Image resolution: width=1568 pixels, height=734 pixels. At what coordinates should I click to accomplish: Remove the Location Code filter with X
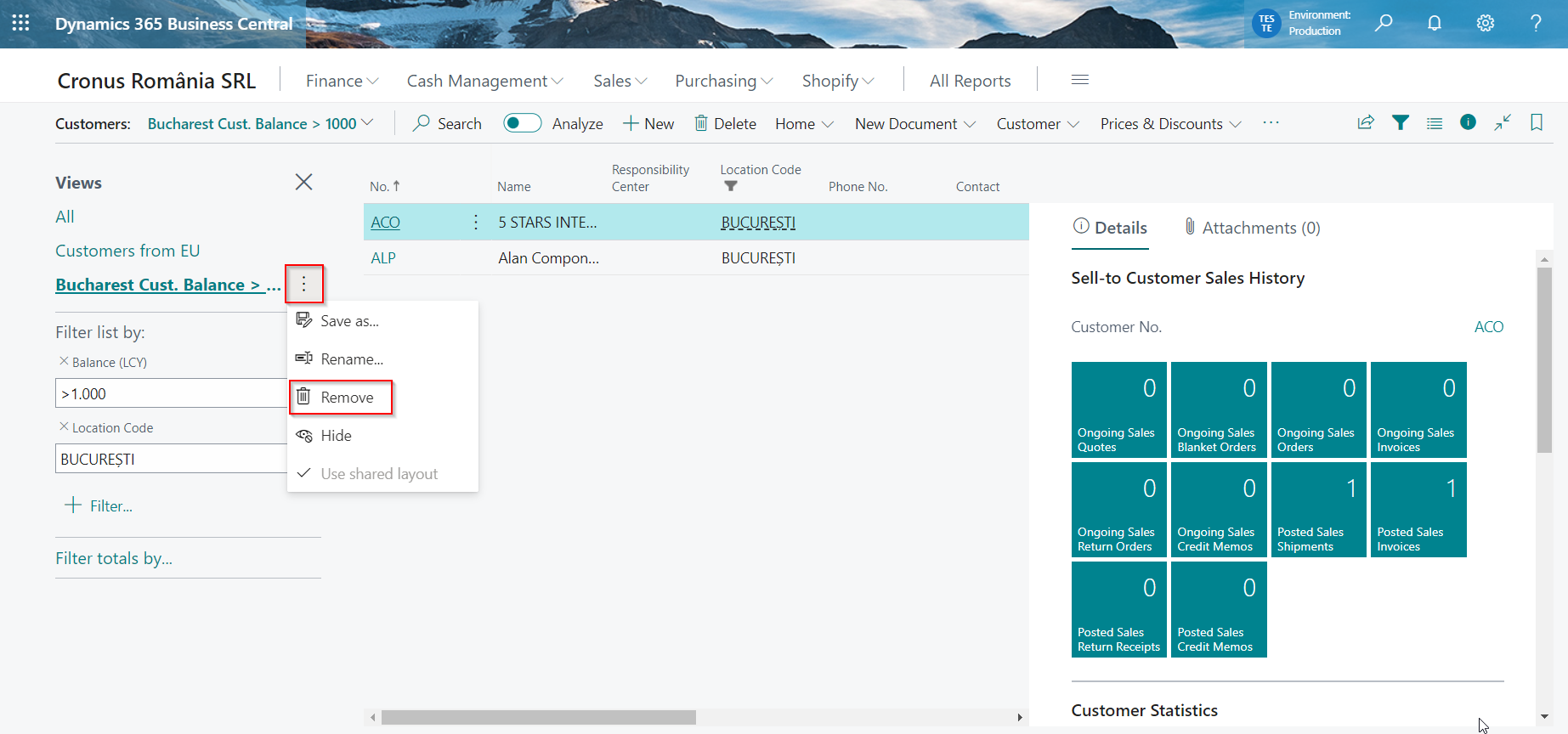click(x=63, y=426)
